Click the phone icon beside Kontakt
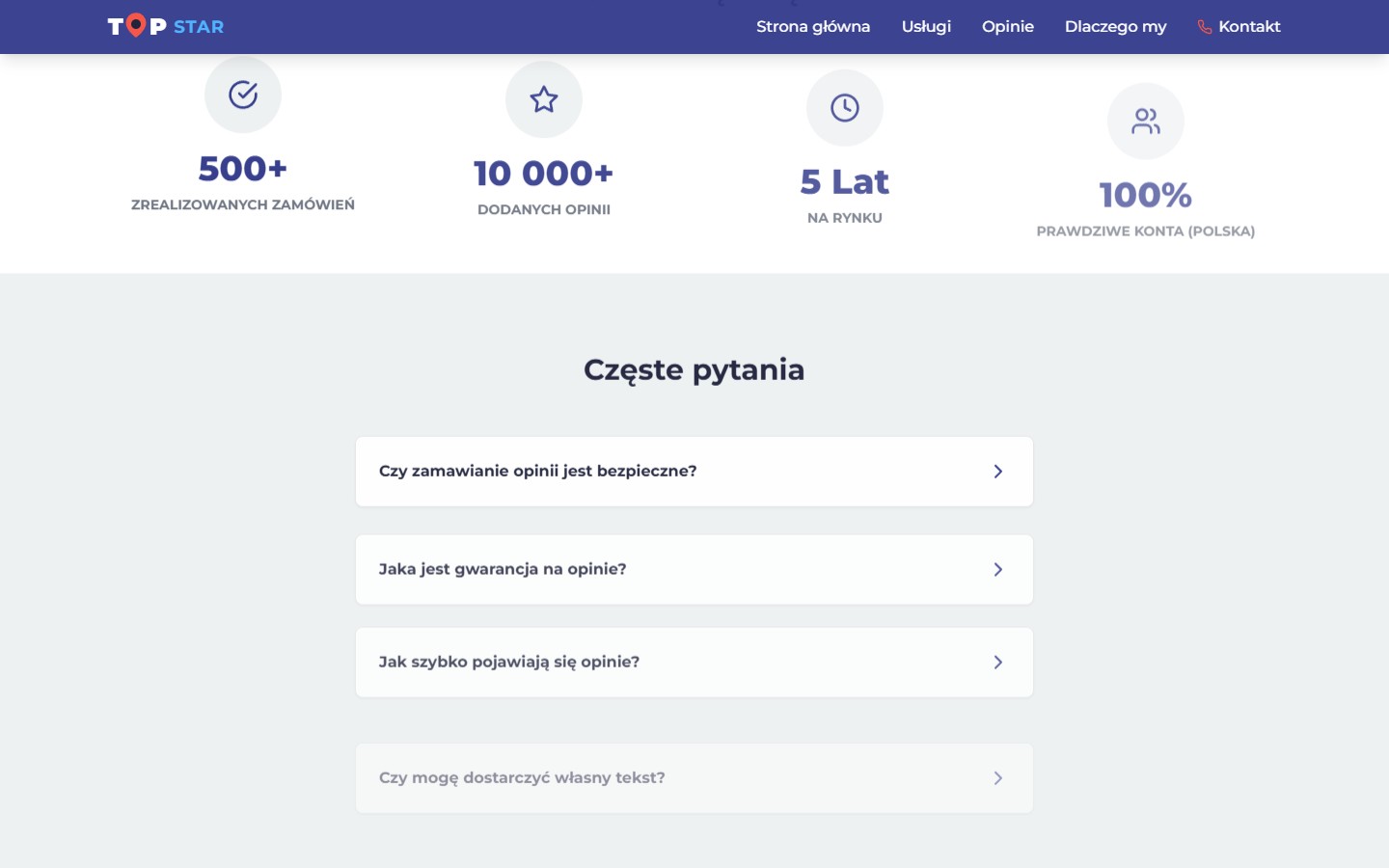Viewport: 1389px width, 868px height. (1205, 27)
